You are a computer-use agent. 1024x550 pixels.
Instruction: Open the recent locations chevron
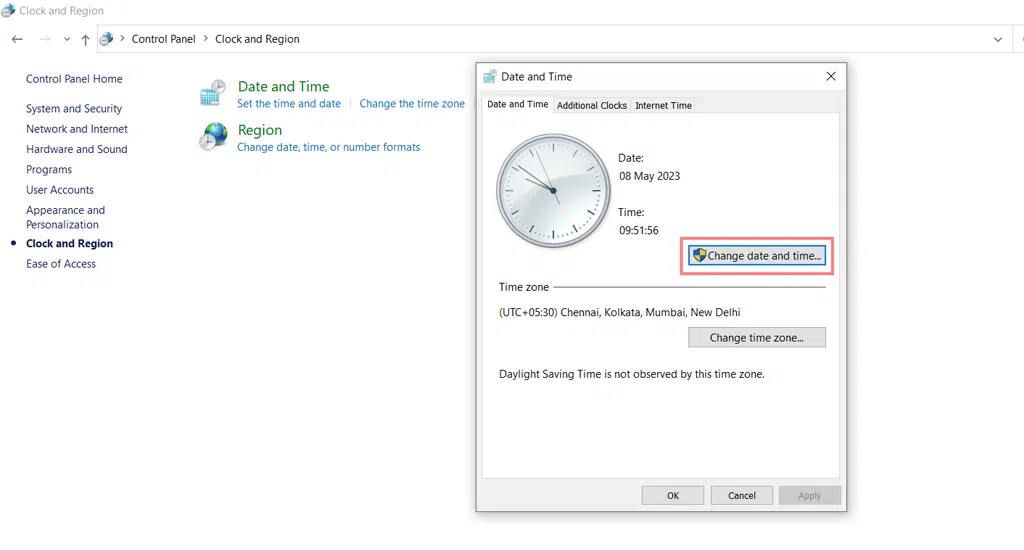pyautogui.click(x=66, y=39)
